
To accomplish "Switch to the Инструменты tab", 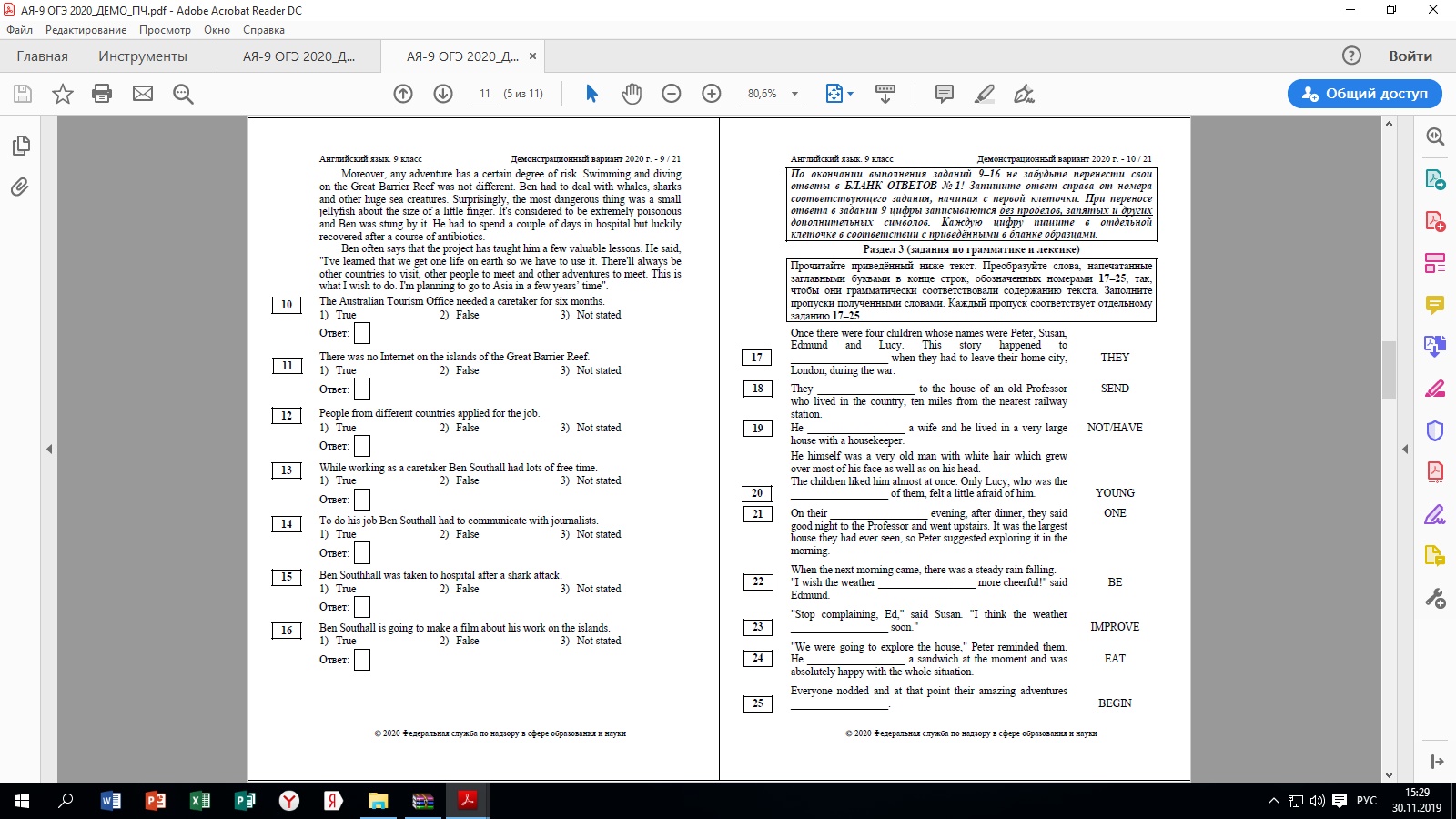I will [143, 56].
